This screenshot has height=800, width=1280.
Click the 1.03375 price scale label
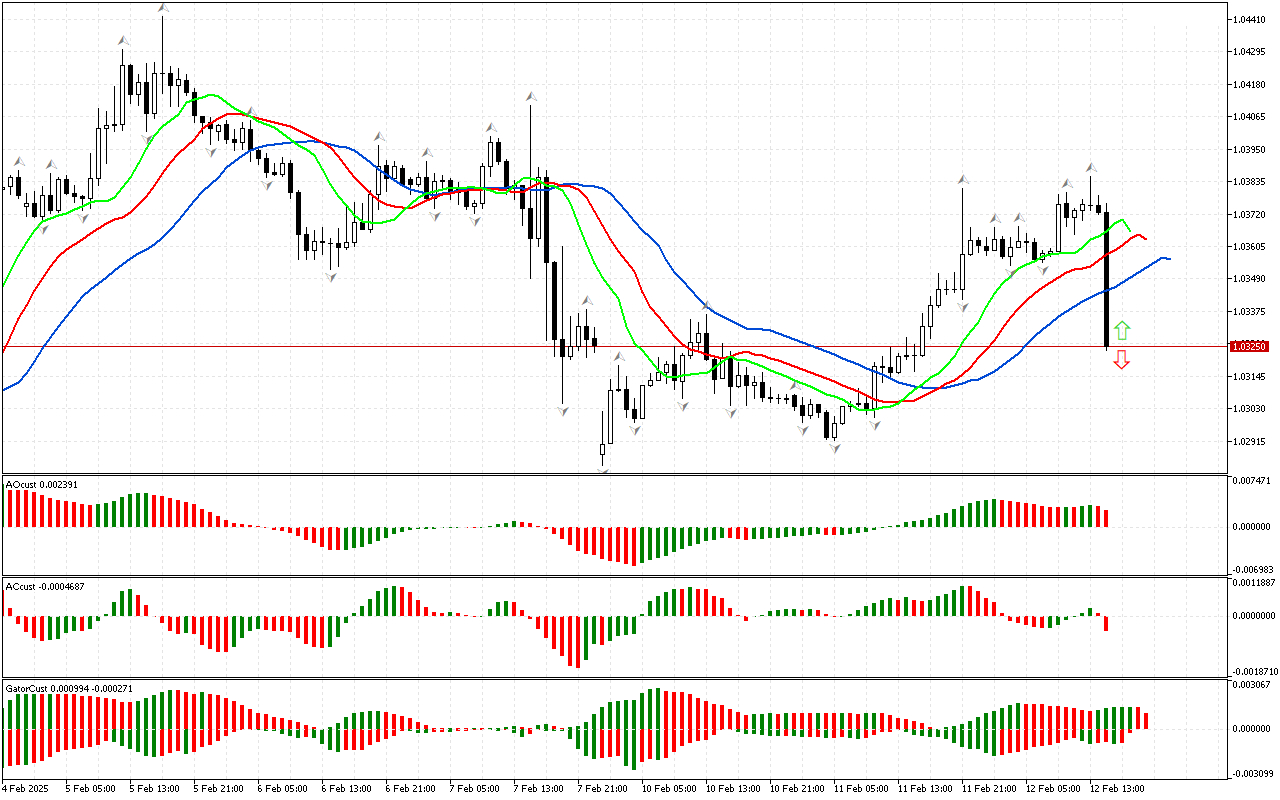point(1248,312)
